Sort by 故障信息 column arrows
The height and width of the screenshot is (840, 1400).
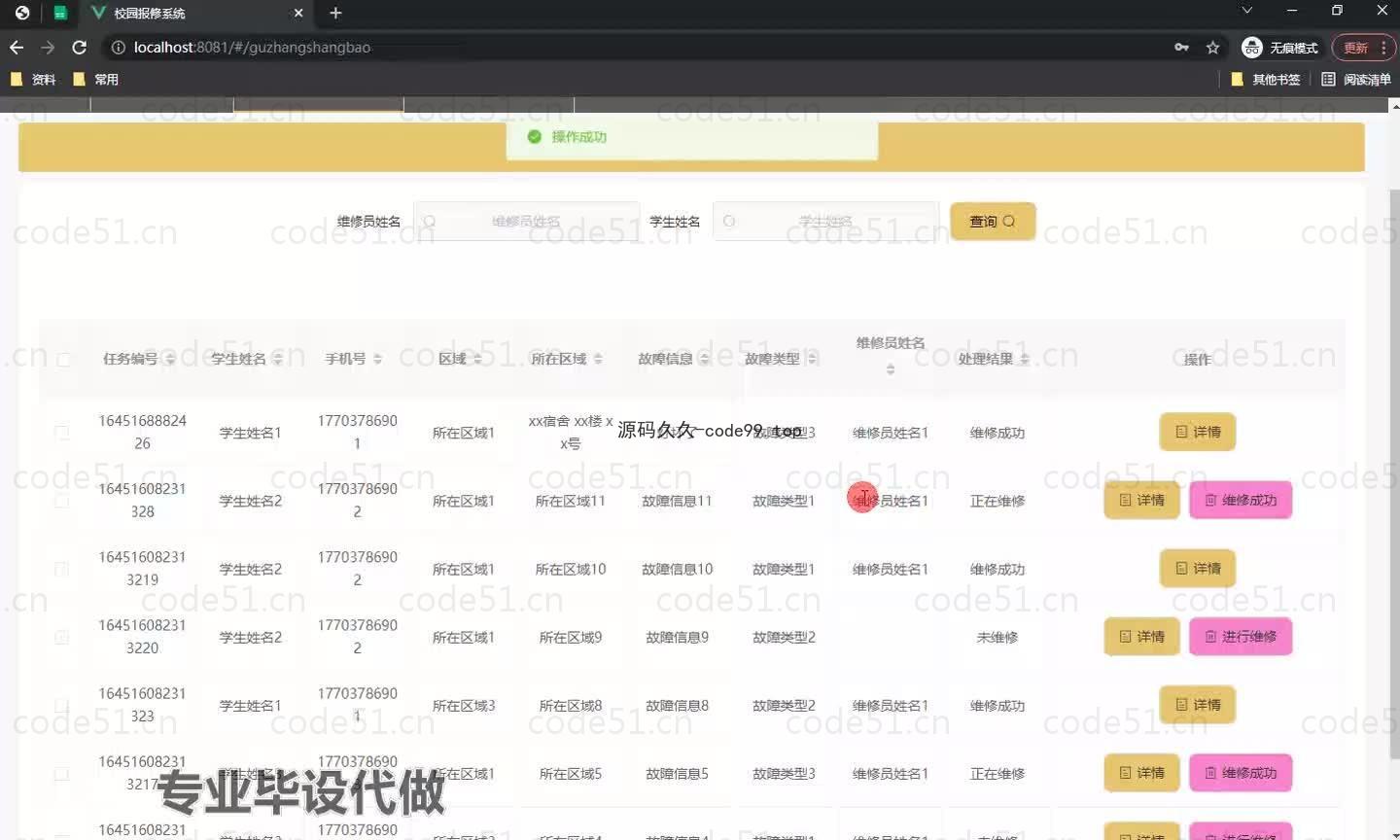705,359
